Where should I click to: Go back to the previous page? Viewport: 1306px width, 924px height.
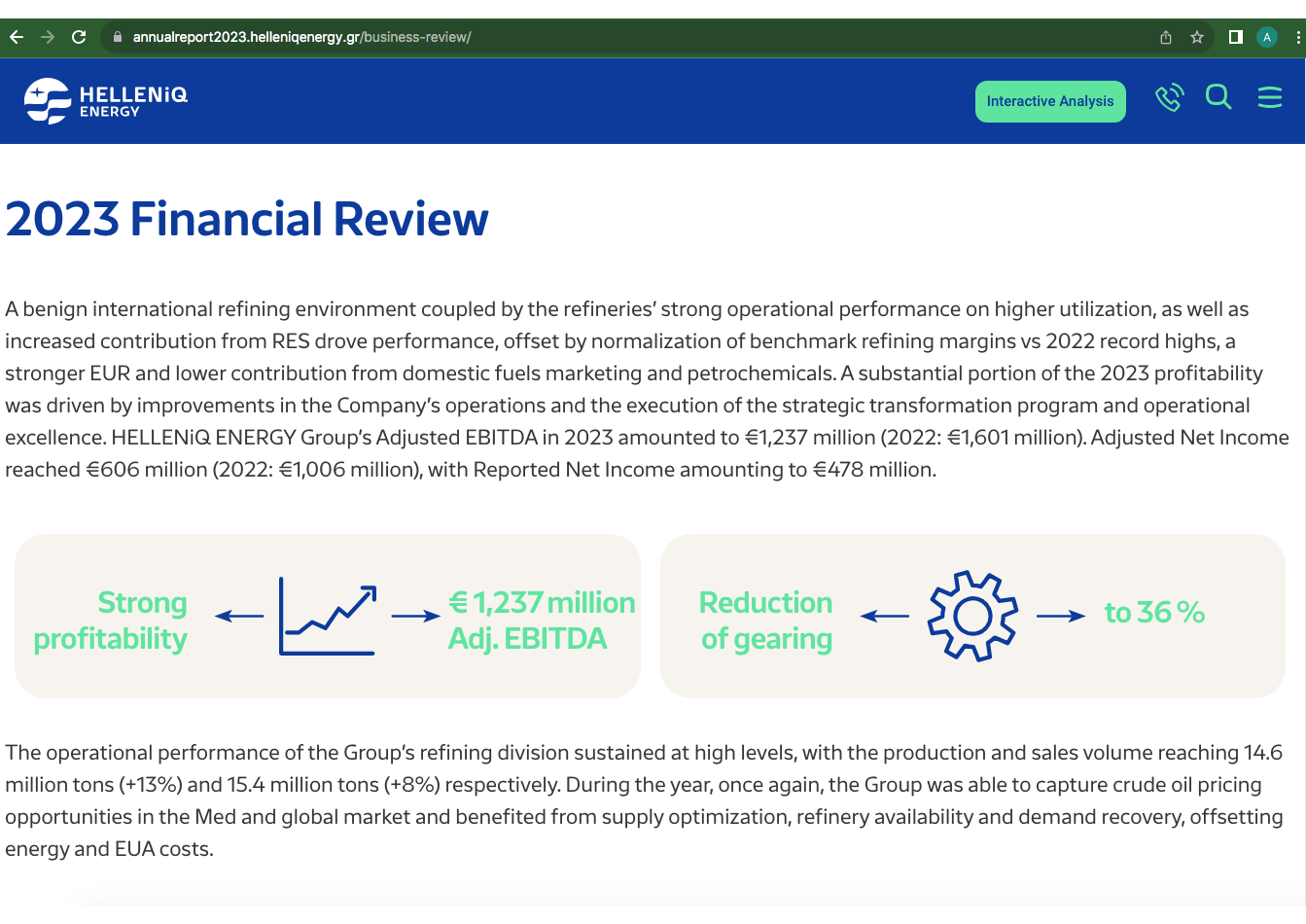click(17, 37)
